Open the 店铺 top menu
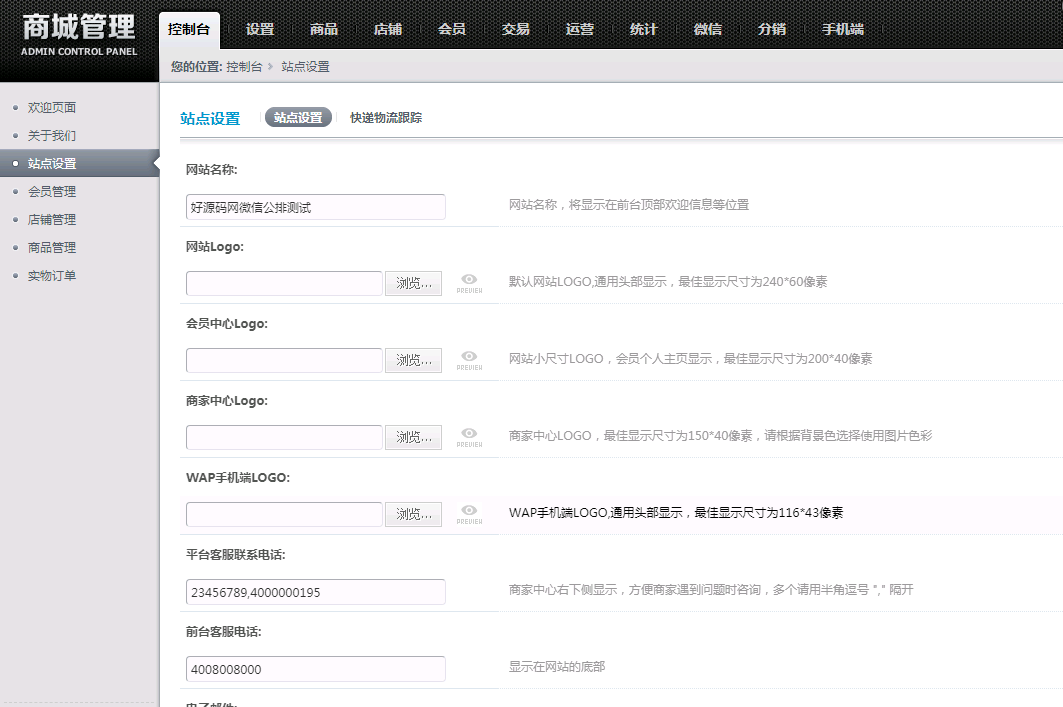This screenshot has height=707, width=1063. [x=388, y=29]
